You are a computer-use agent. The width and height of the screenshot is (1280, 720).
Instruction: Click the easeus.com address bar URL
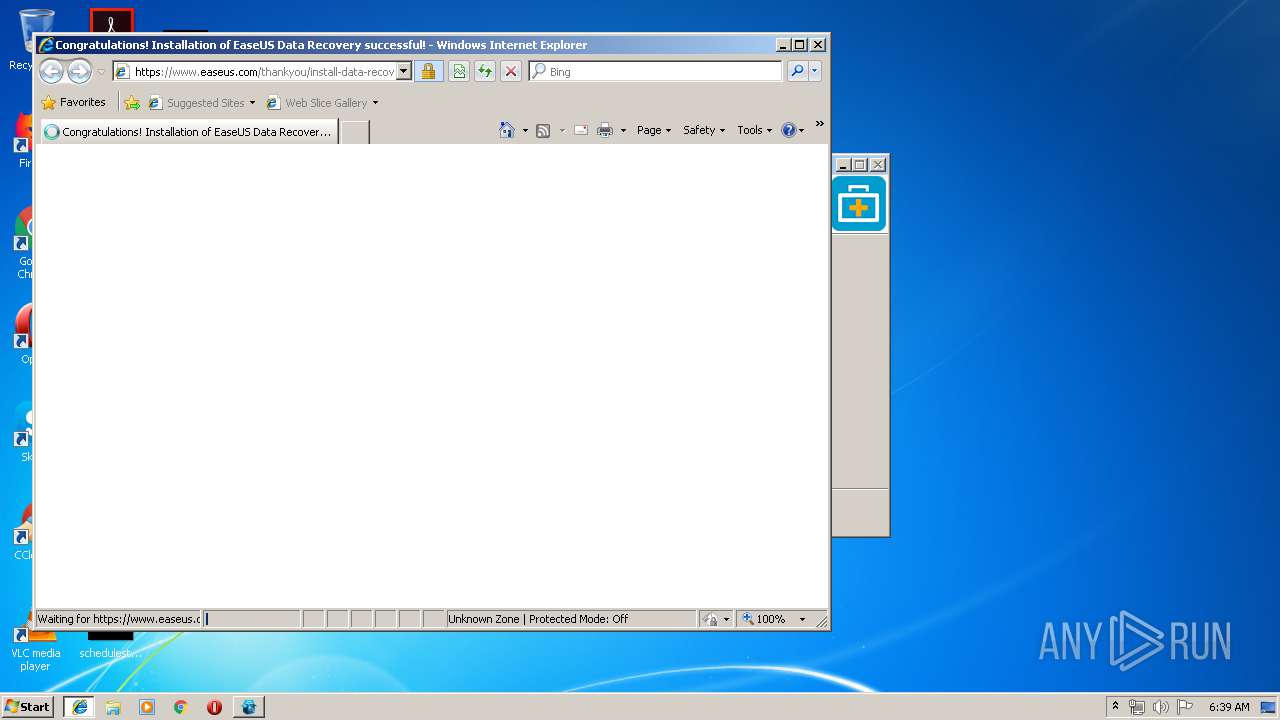[x=264, y=72]
